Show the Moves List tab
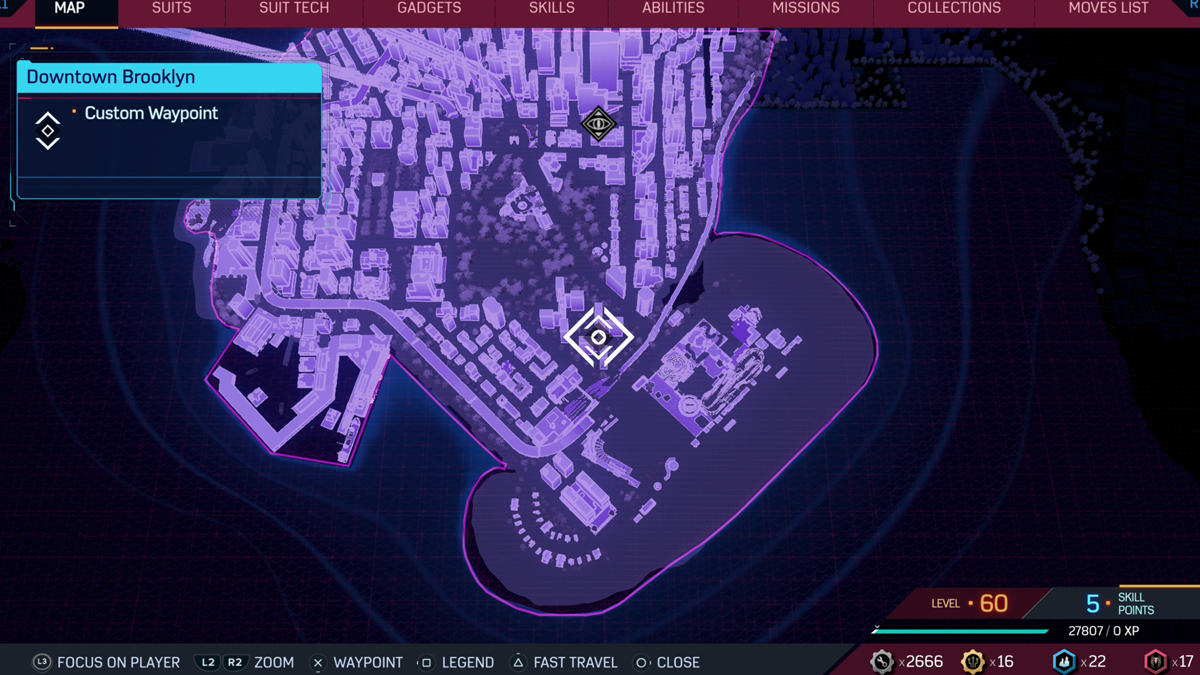The image size is (1200, 675). (x=1108, y=9)
